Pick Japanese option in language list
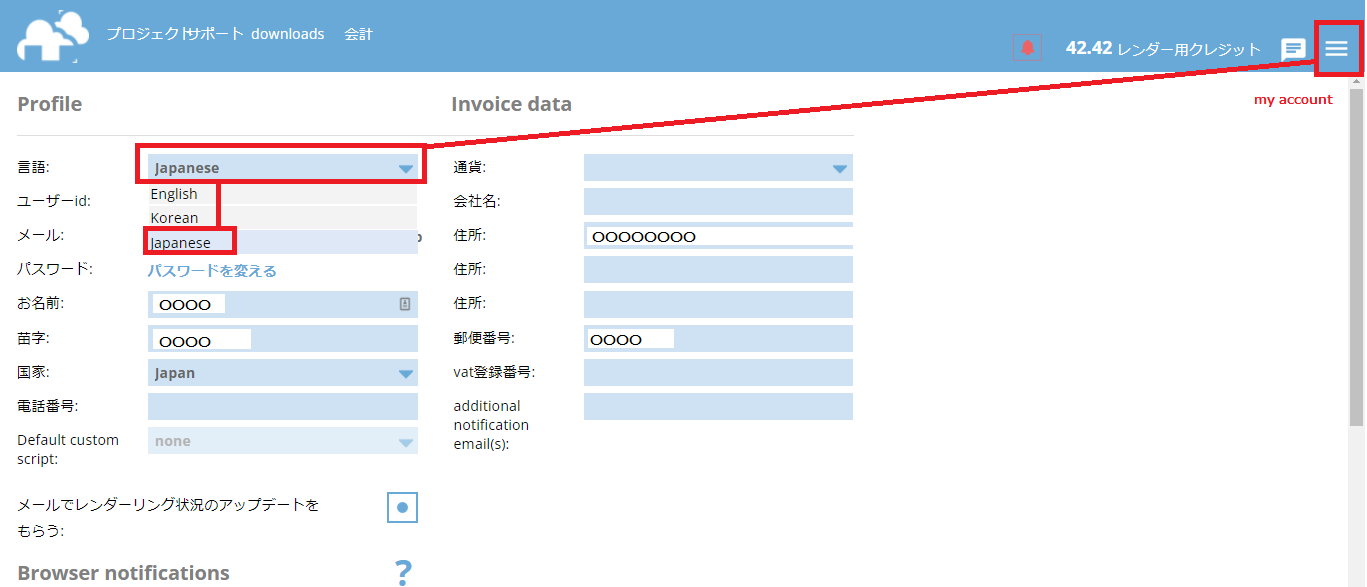 pyautogui.click(x=182, y=242)
